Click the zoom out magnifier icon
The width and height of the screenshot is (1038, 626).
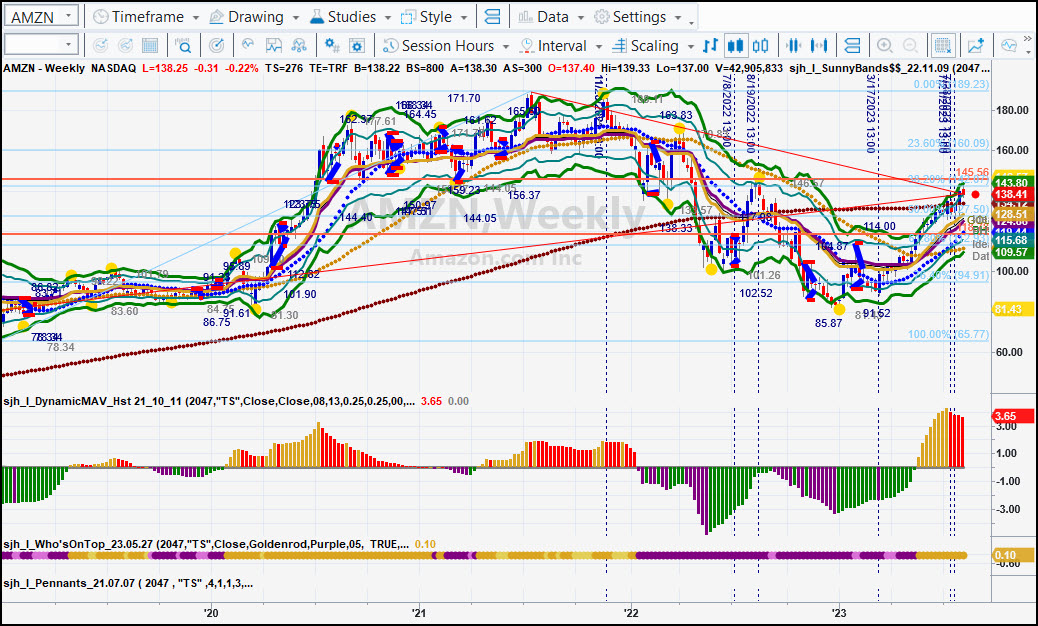click(910, 46)
